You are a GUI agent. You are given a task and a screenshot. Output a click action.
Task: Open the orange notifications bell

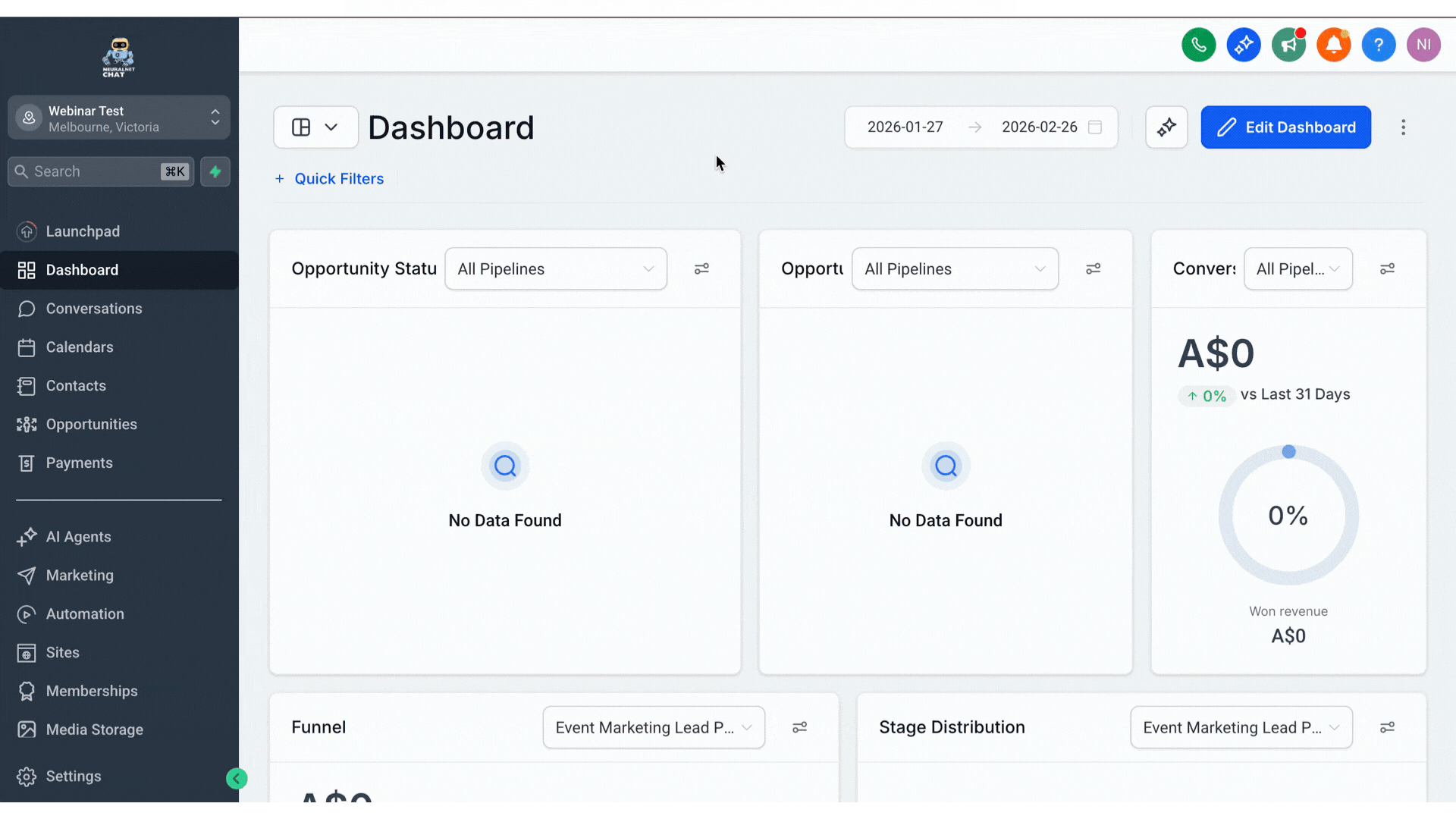pos(1333,45)
